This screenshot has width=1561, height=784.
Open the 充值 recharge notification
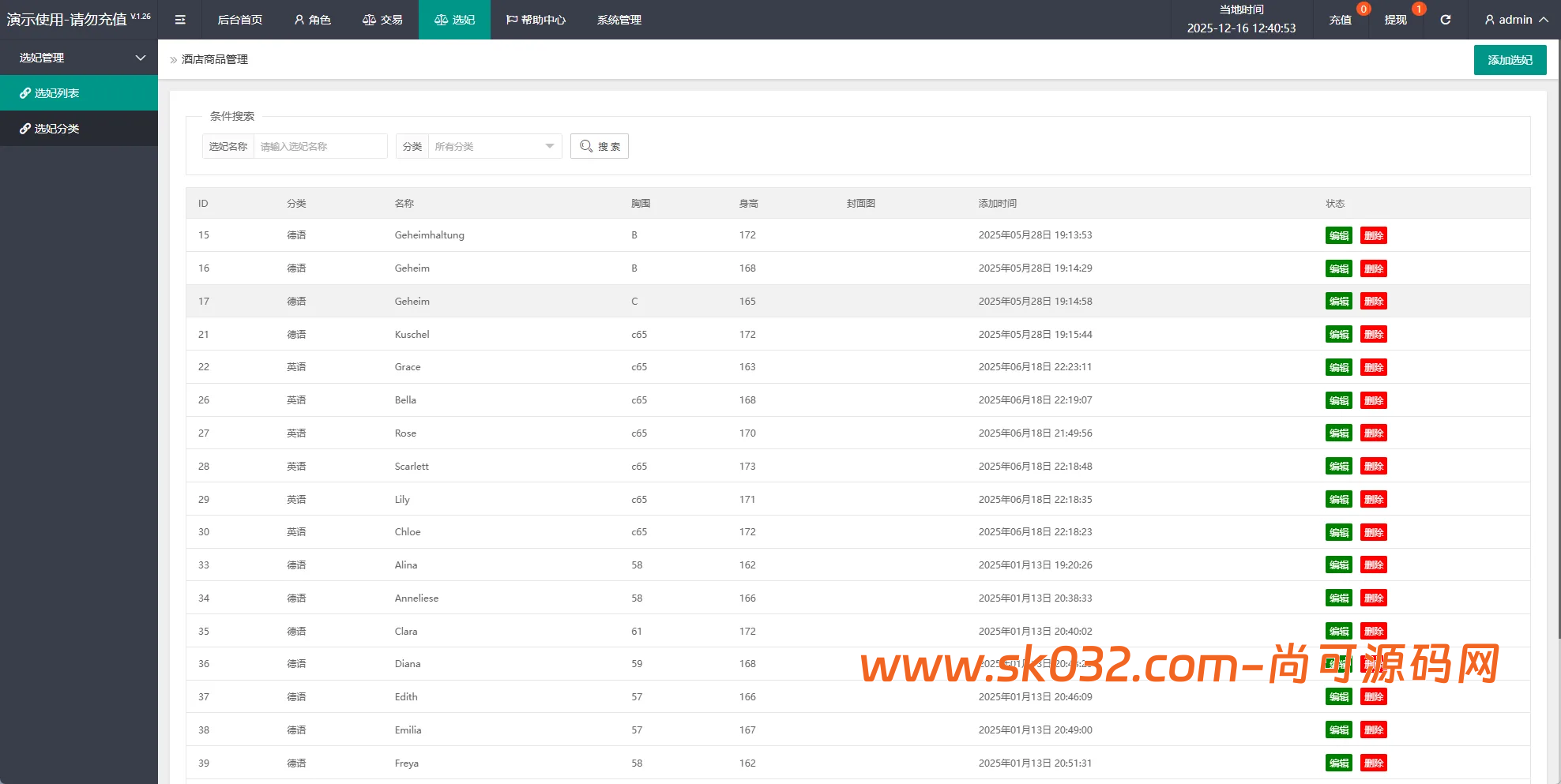(1340, 20)
